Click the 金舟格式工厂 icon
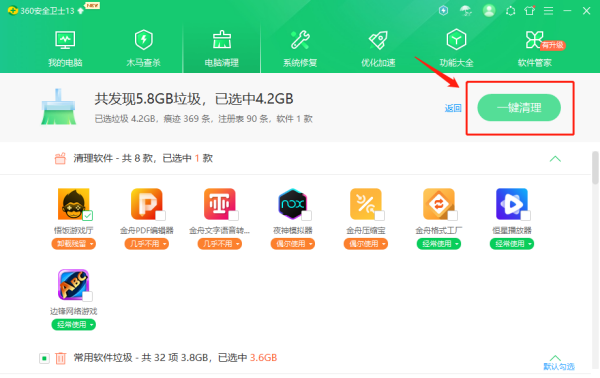Screen dimensions: 600x378 [439, 204]
